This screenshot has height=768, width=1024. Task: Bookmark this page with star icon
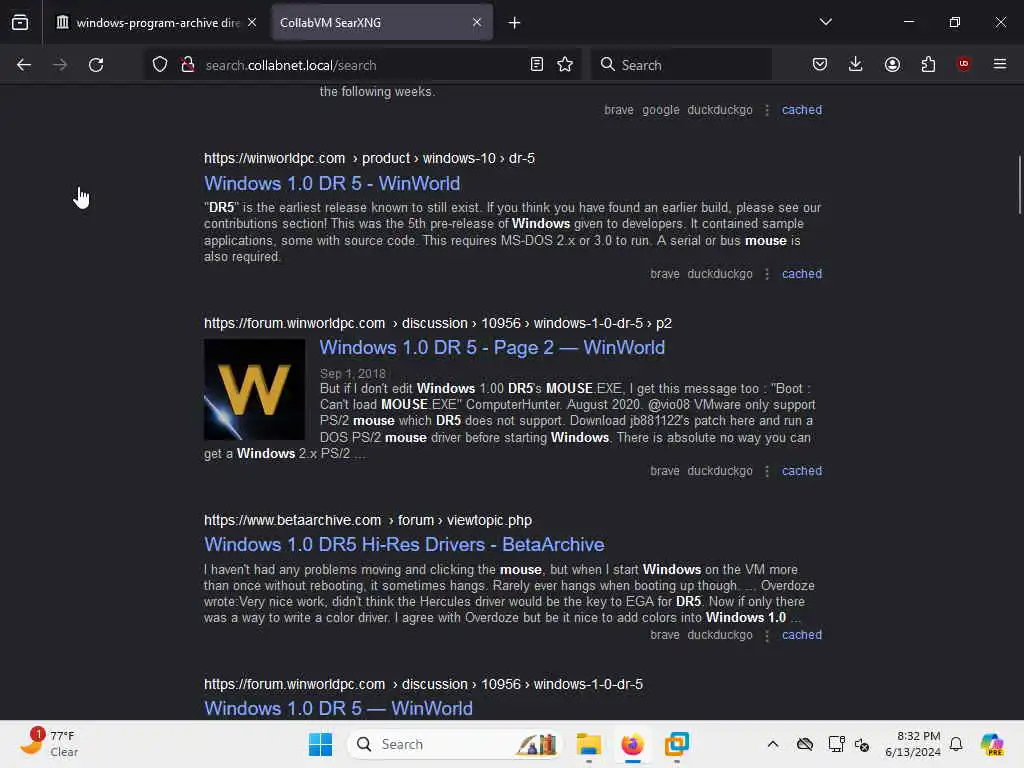[x=565, y=65]
